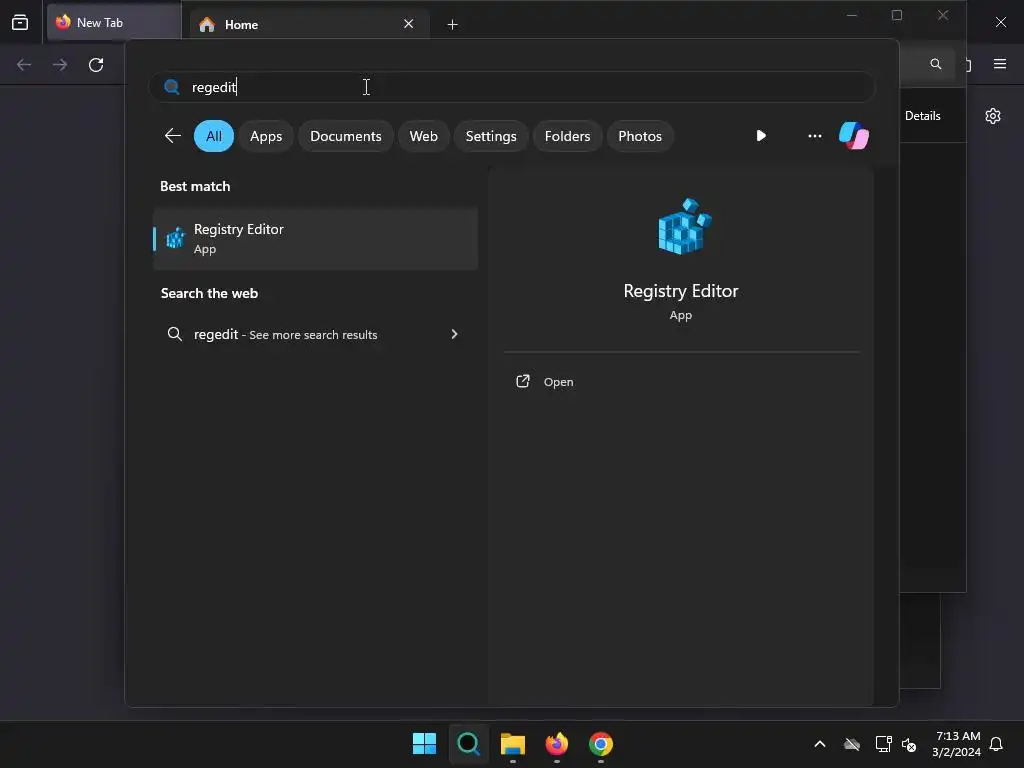The width and height of the screenshot is (1024, 768).
Task: Switch to the Photos filter
Action: click(x=640, y=136)
